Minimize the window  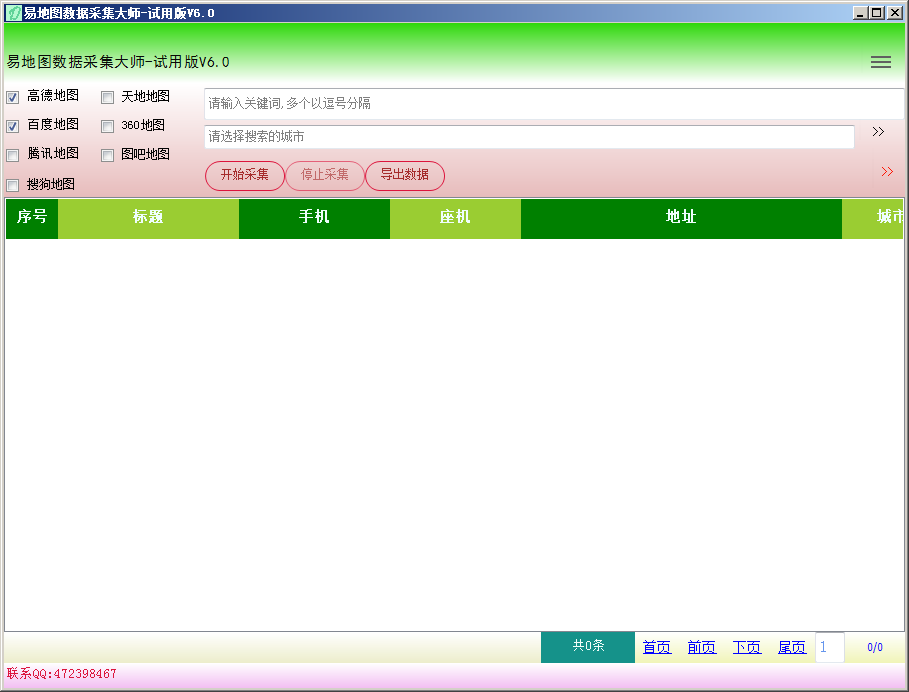pyautogui.click(x=860, y=13)
